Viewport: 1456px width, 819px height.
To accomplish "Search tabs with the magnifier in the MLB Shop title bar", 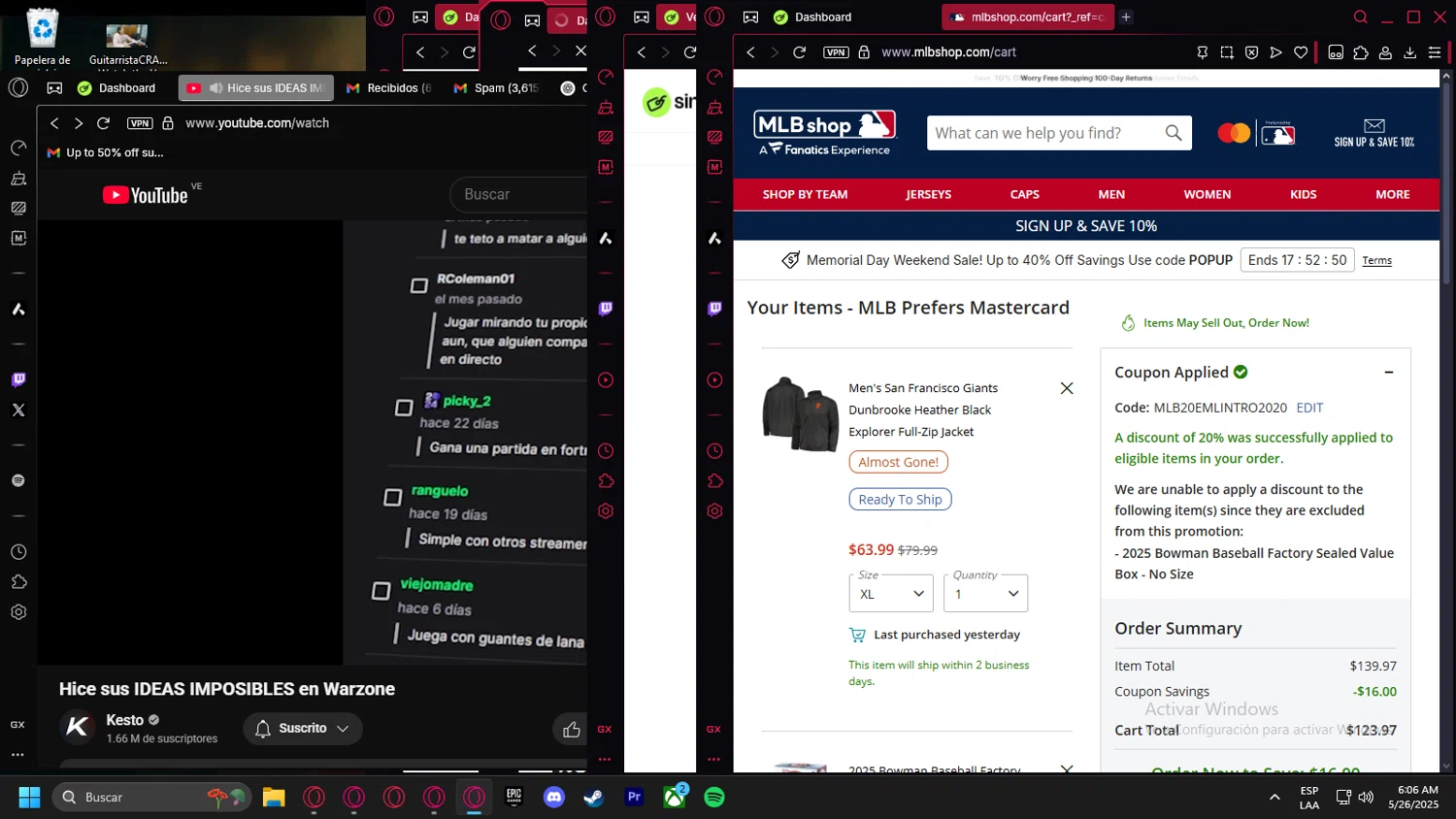I will coord(1361,16).
